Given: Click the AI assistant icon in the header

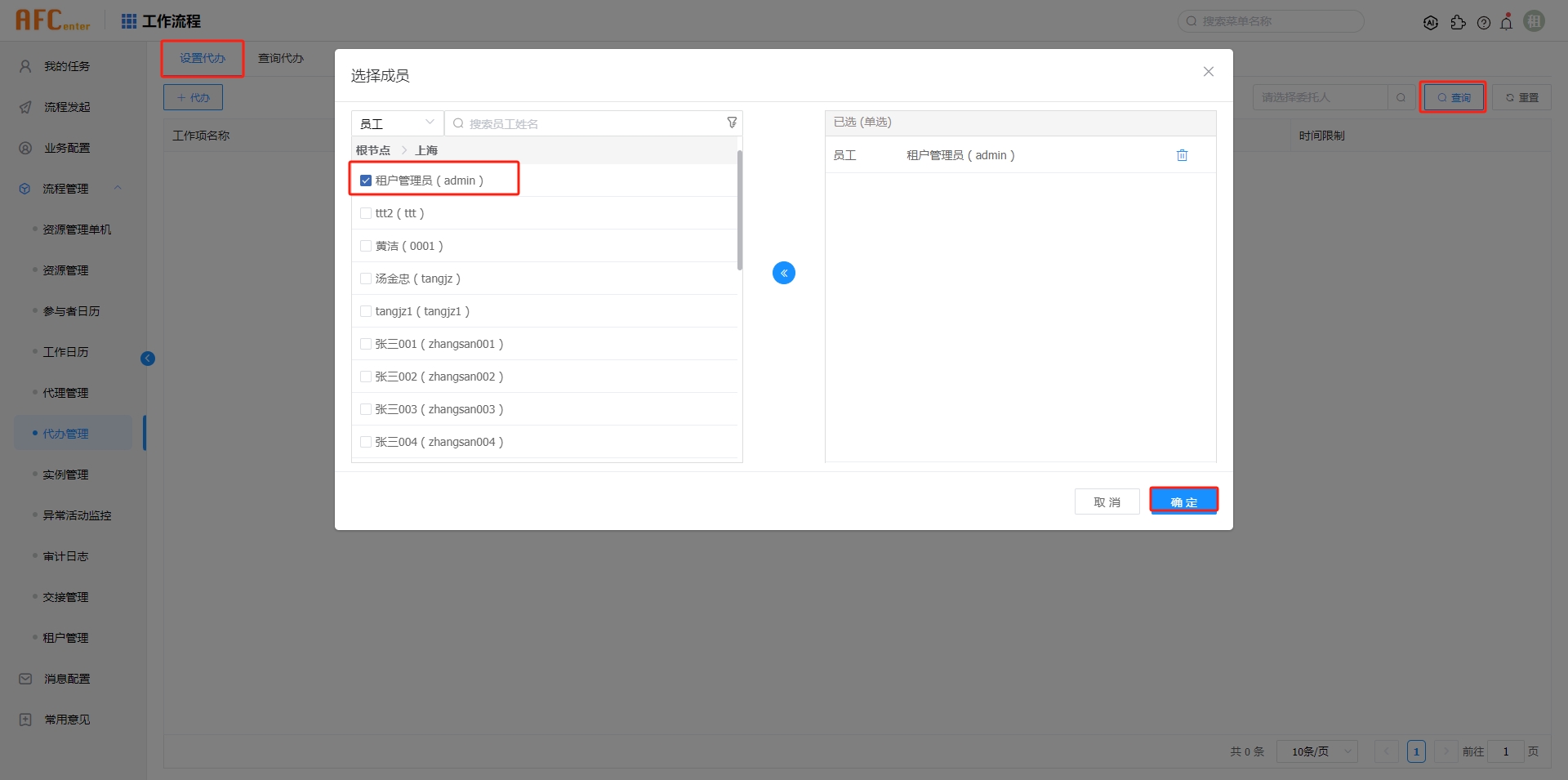Looking at the screenshot, I should [1431, 23].
